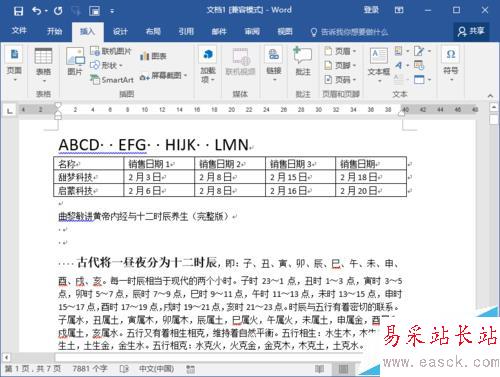Open 屏幕截图 screenshot dropdown
500x377 pixels.
[163, 76]
